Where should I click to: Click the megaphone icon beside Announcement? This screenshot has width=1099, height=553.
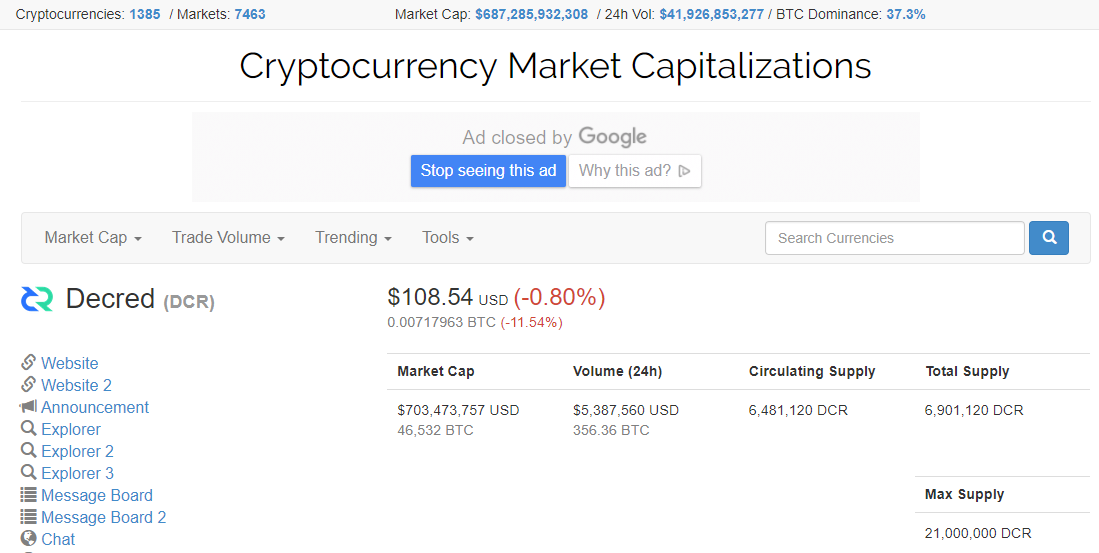pos(28,407)
